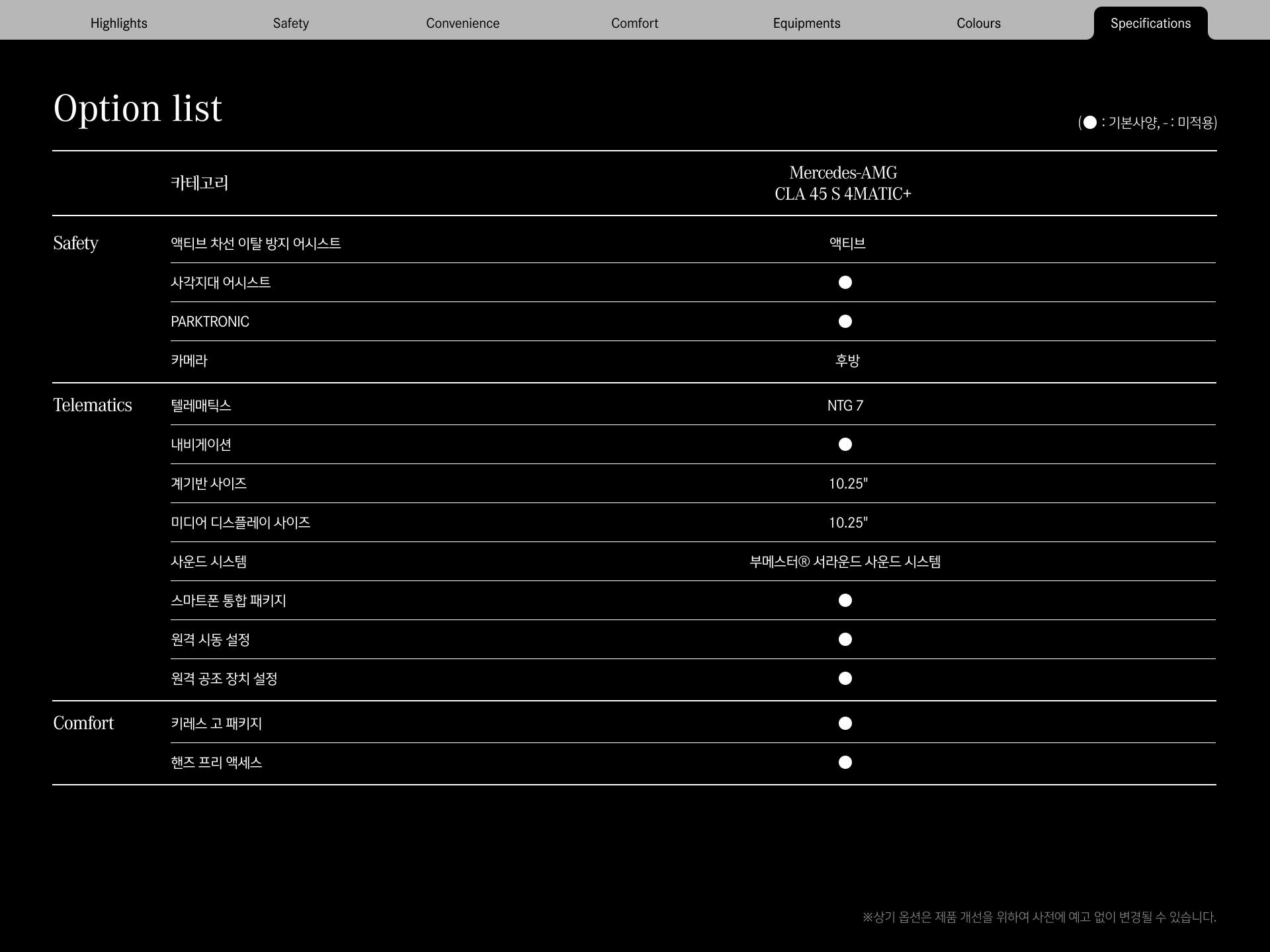This screenshot has width=1270, height=952.
Task: Click the NTG 7 value
Action: coord(845,405)
